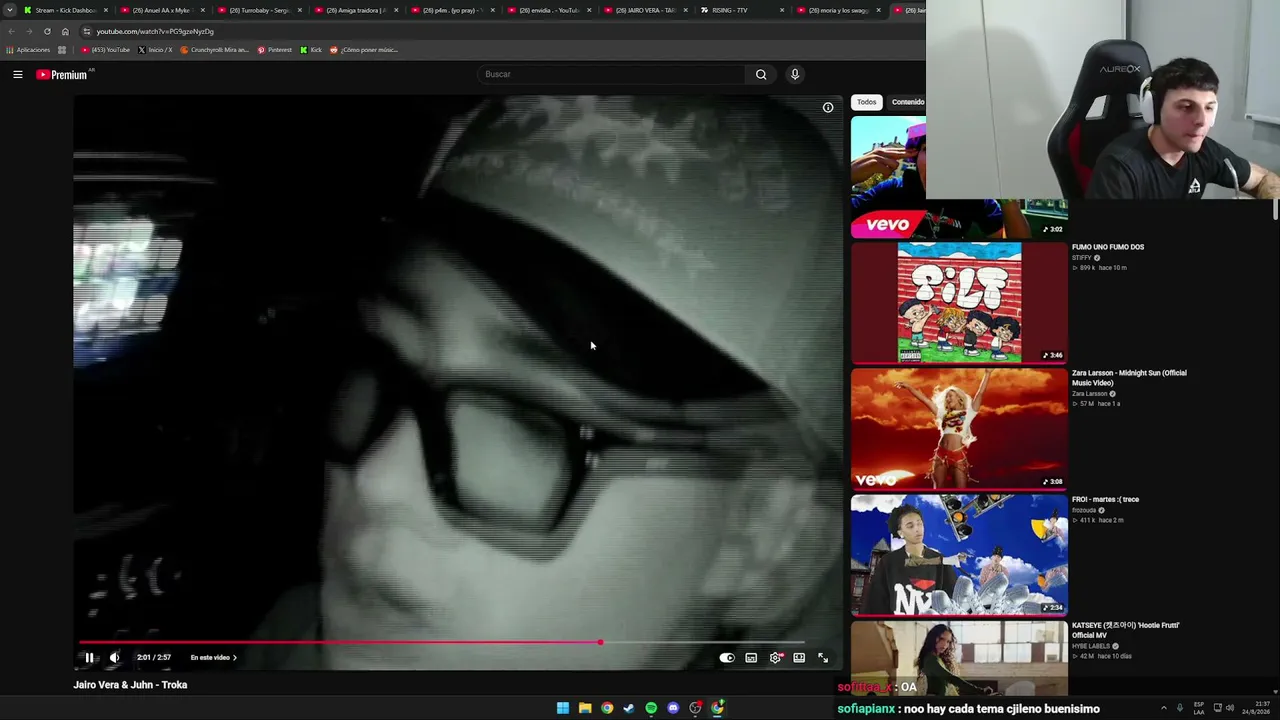Open the '(453) YouTube' bookmark

pos(106,50)
